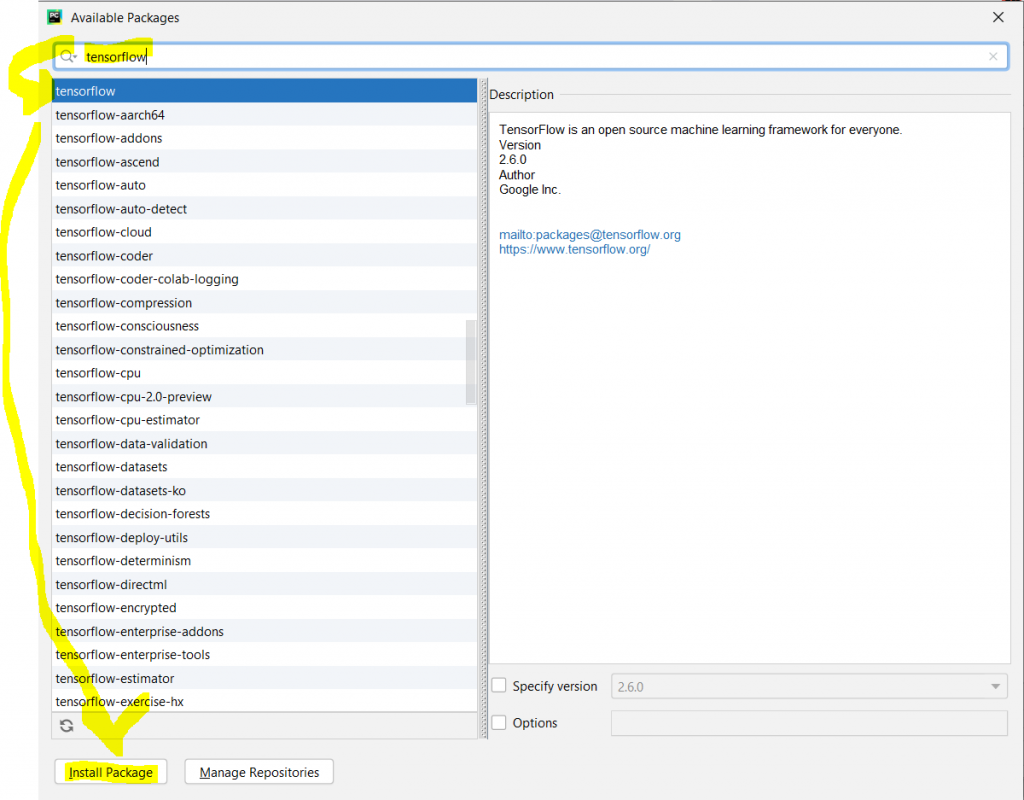This screenshot has height=800, width=1024.
Task: Open the search history dropdown arrow
Action: click(x=74, y=56)
